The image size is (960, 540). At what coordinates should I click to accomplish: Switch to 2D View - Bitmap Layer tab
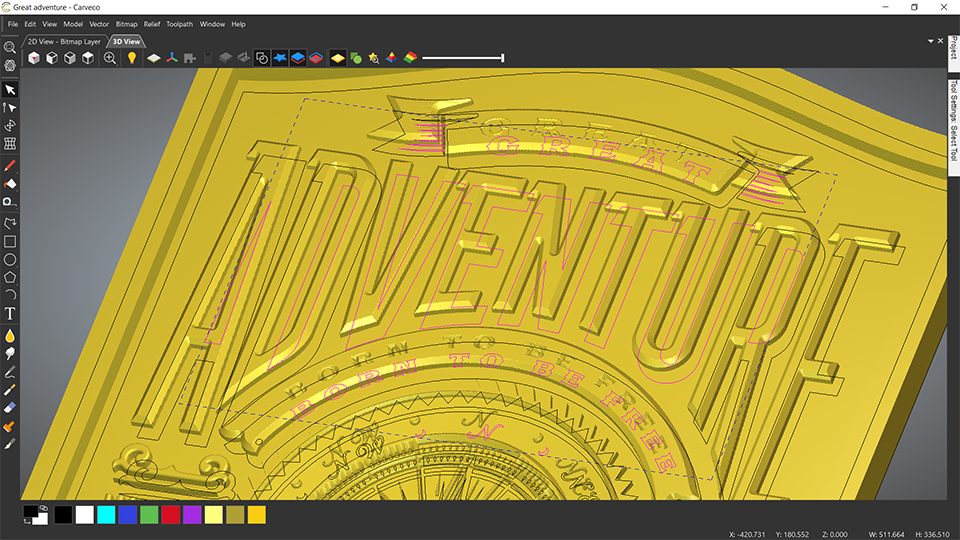(64, 42)
